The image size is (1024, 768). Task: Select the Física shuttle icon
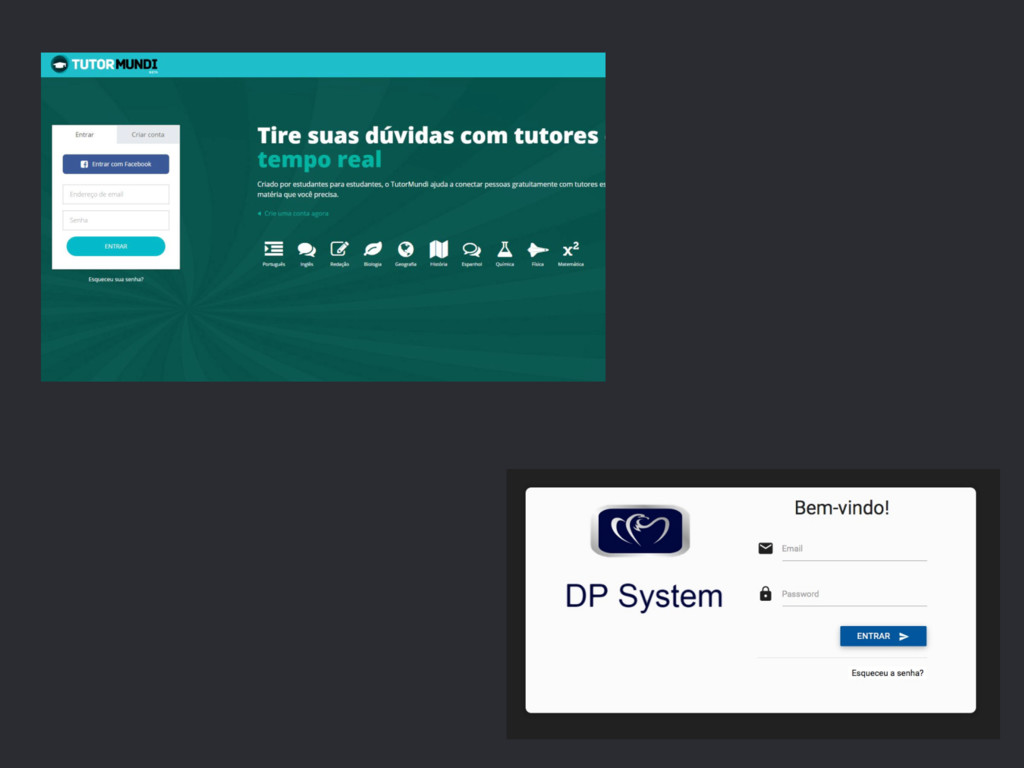[537, 249]
